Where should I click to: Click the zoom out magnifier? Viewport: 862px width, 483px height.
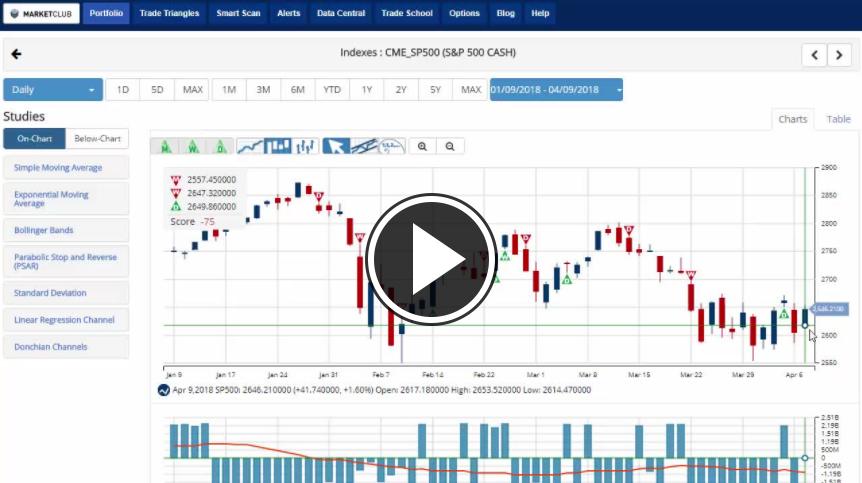[451, 146]
